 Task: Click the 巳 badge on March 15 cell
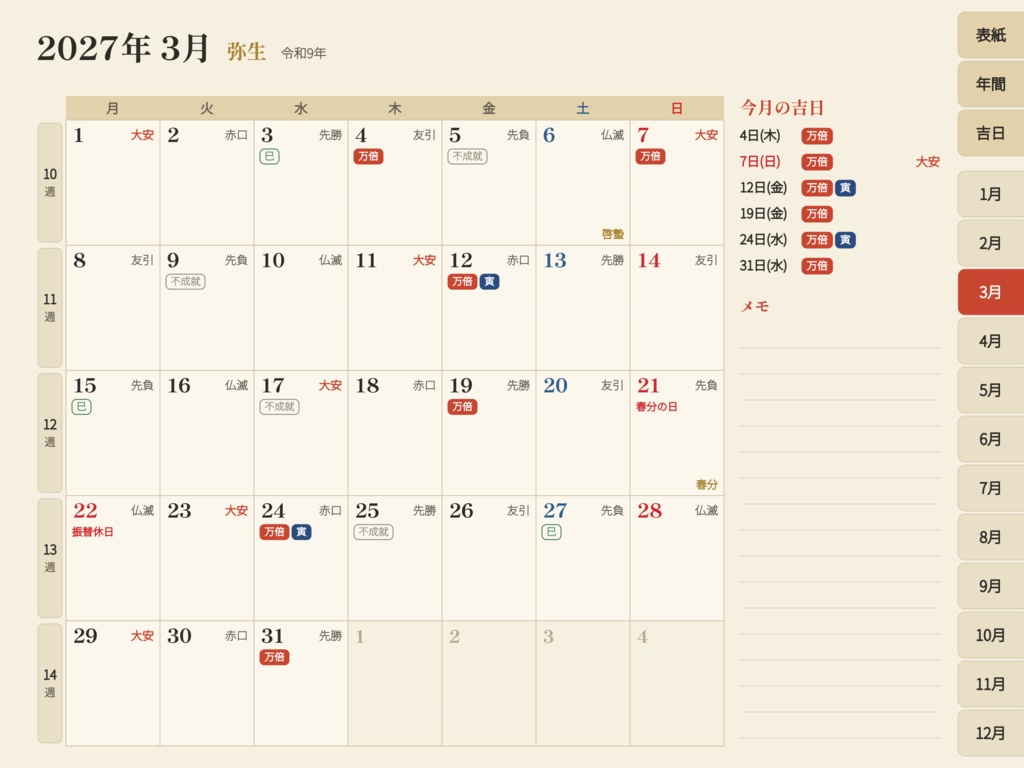(x=81, y=407)
